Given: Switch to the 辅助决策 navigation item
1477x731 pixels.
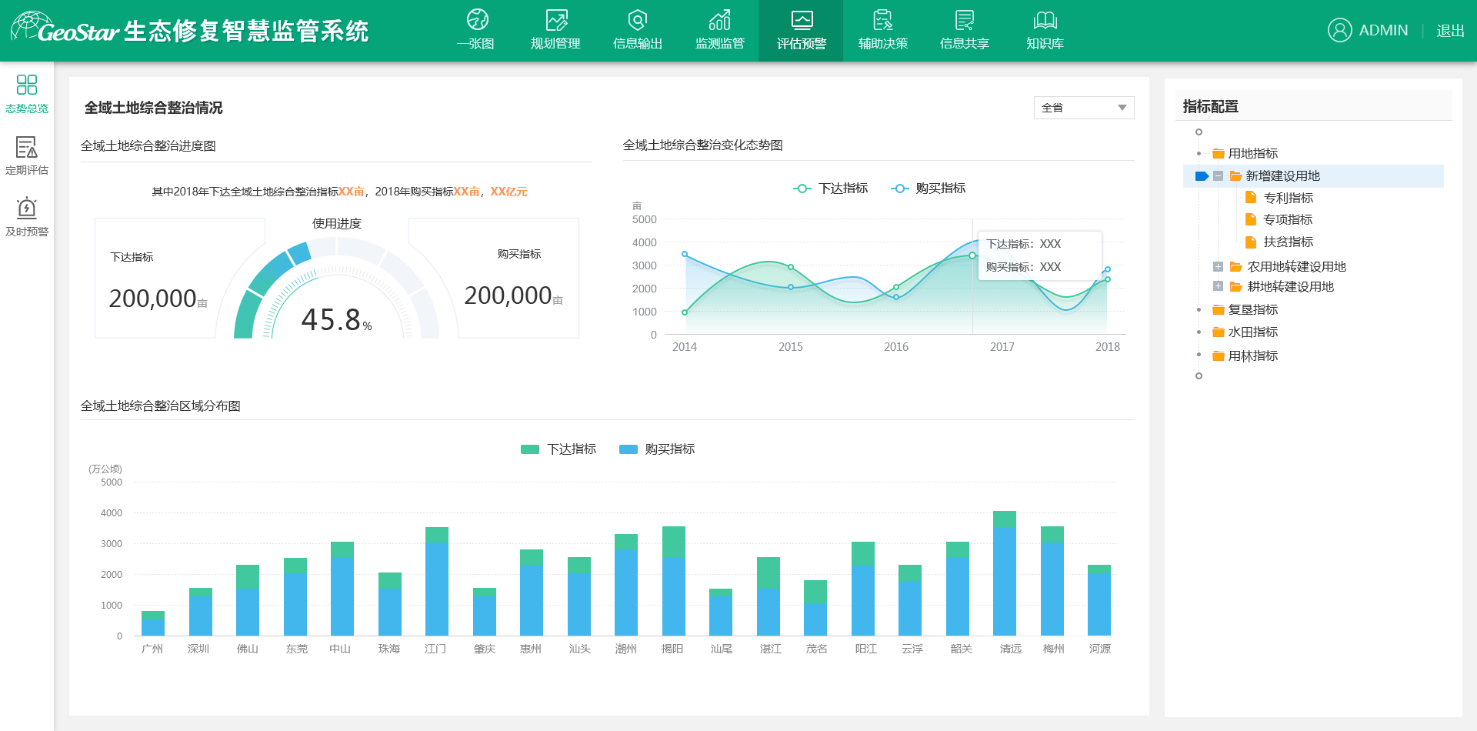Looking at the screenshot, I should tap(883, 30).
